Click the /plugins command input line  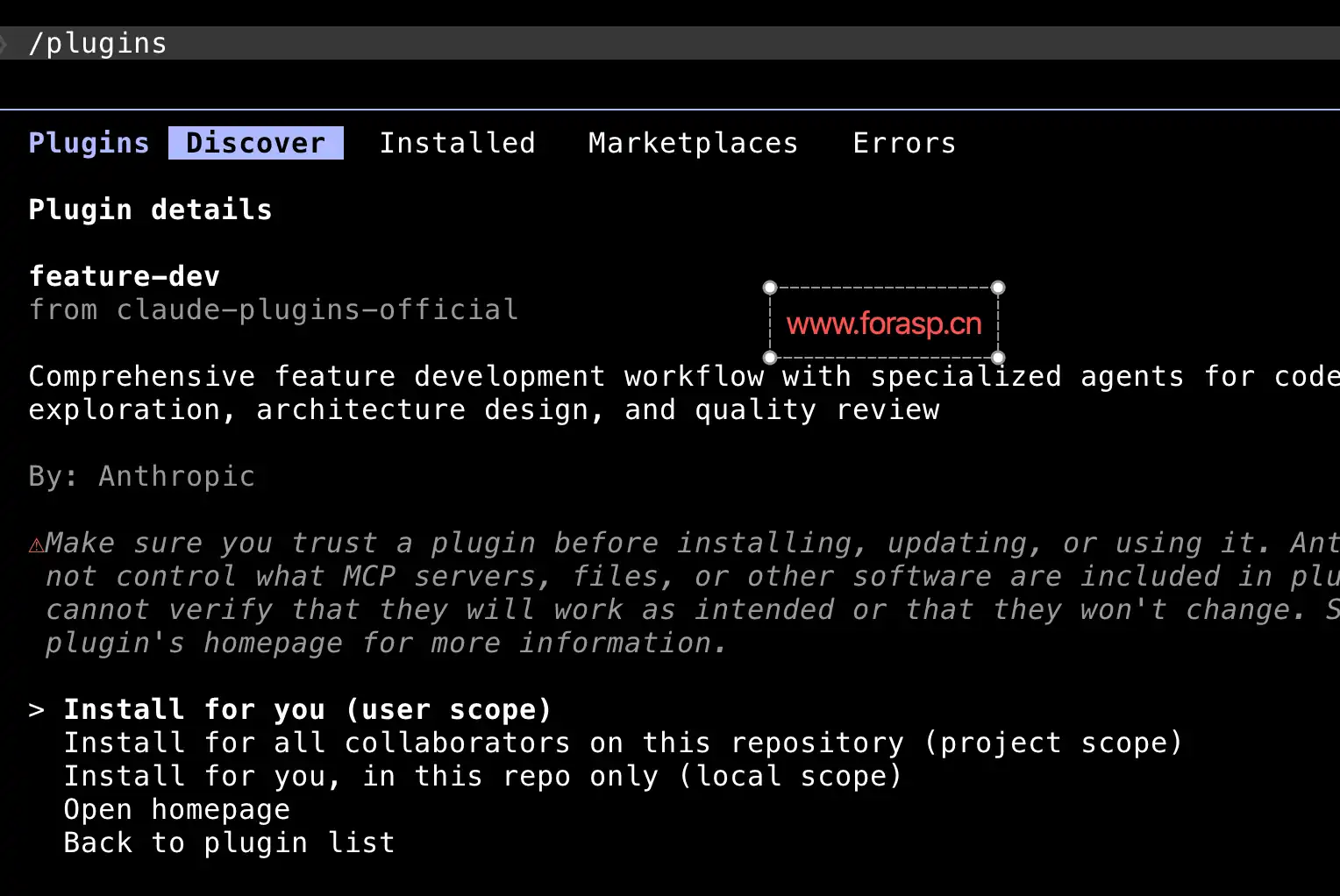point(670,43)
